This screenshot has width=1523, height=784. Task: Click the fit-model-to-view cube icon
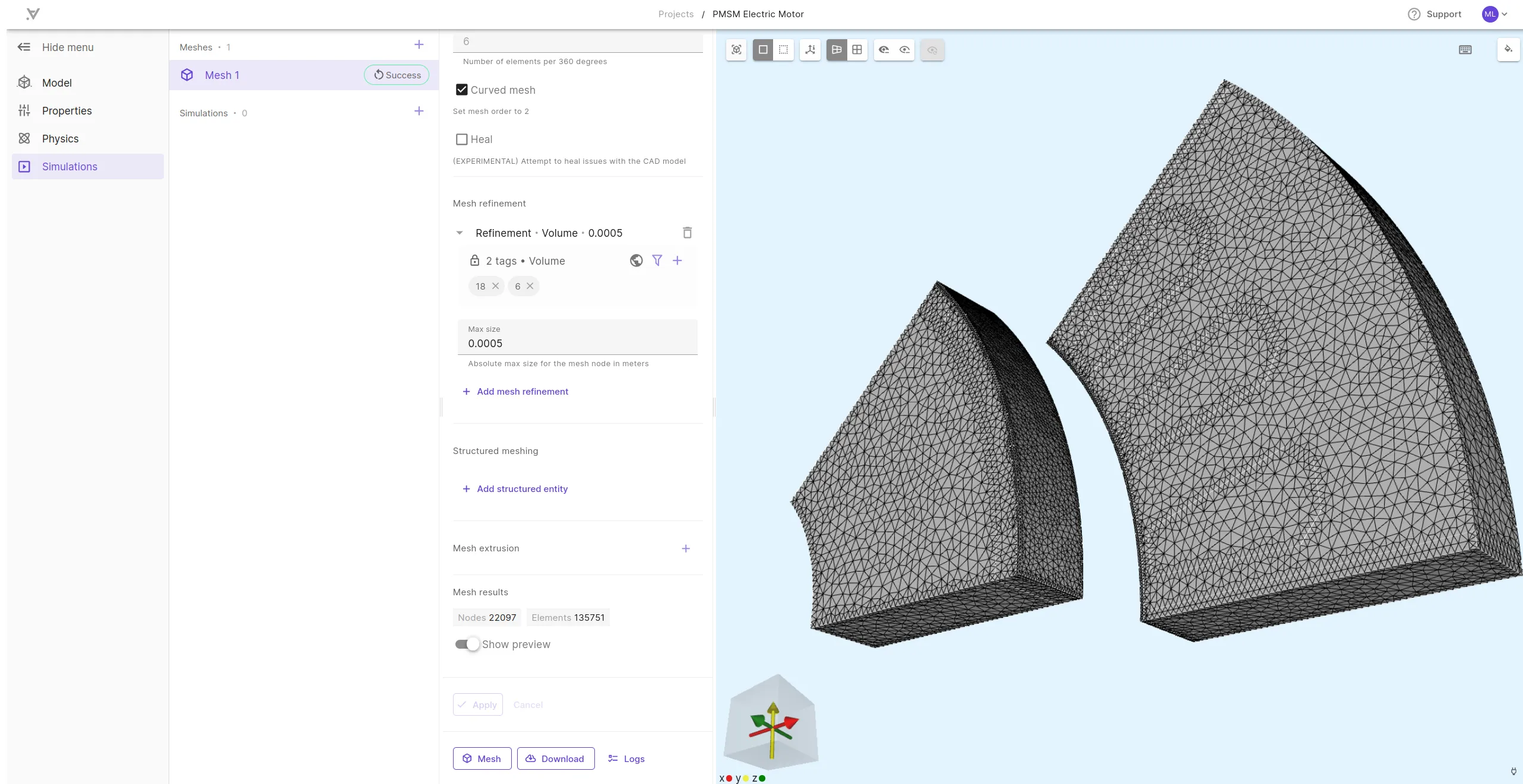[736, 50]
